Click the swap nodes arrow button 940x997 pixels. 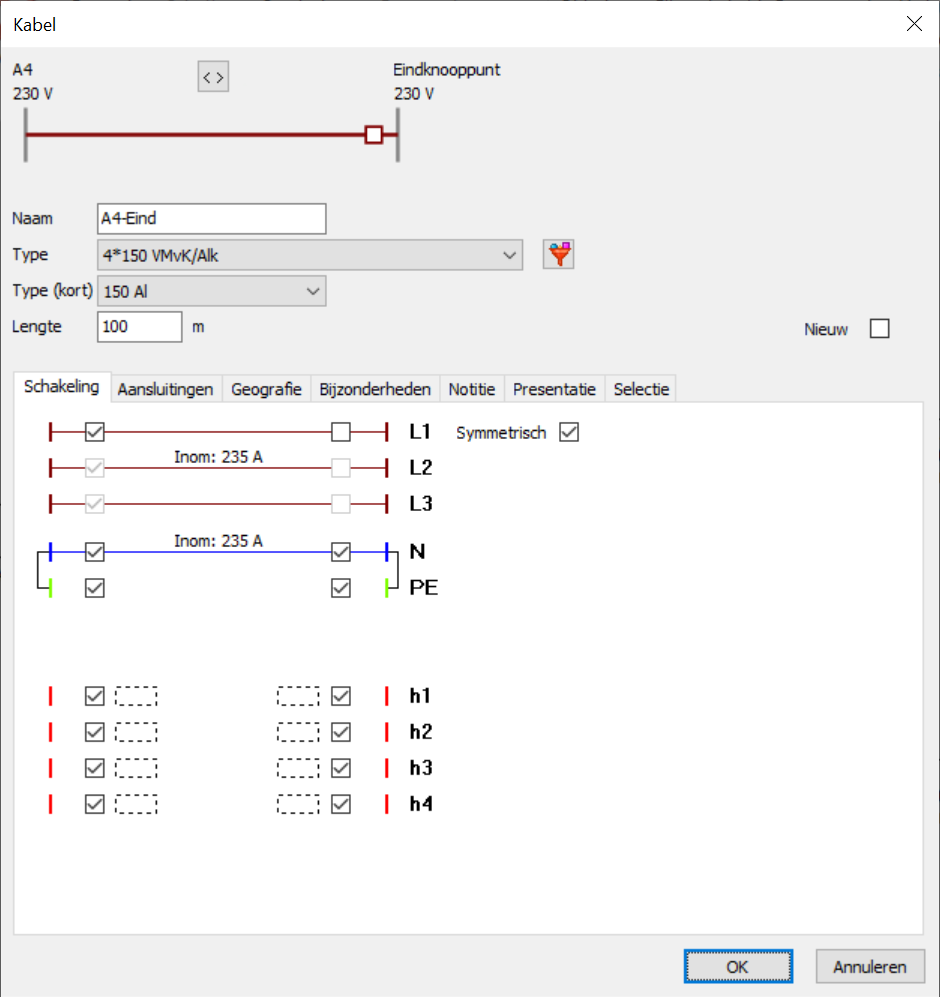pos(213,76)
